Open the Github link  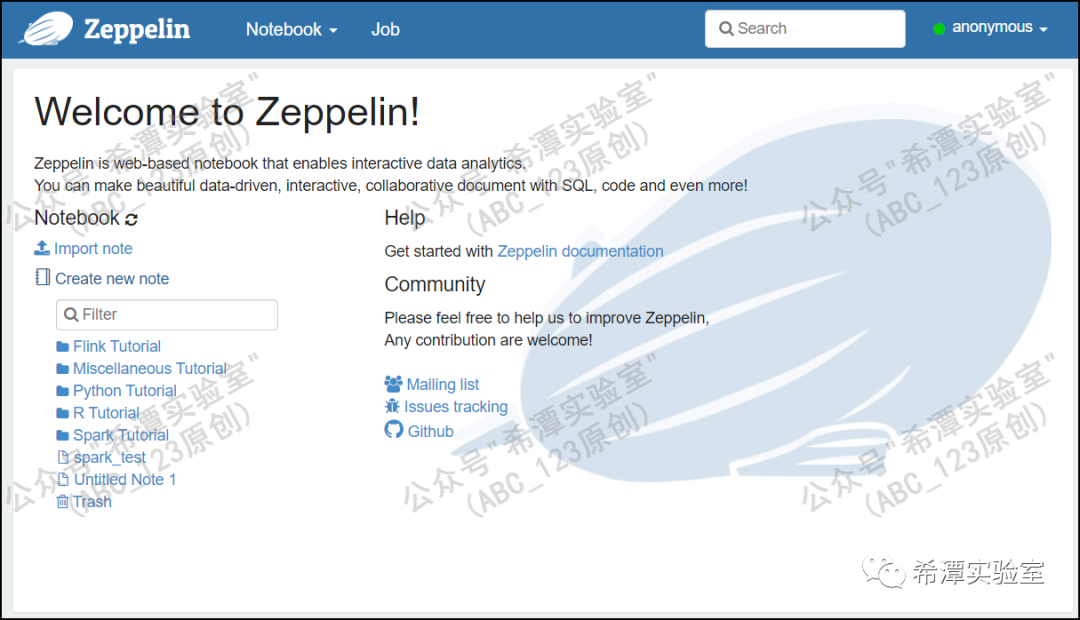pos(430,431)
